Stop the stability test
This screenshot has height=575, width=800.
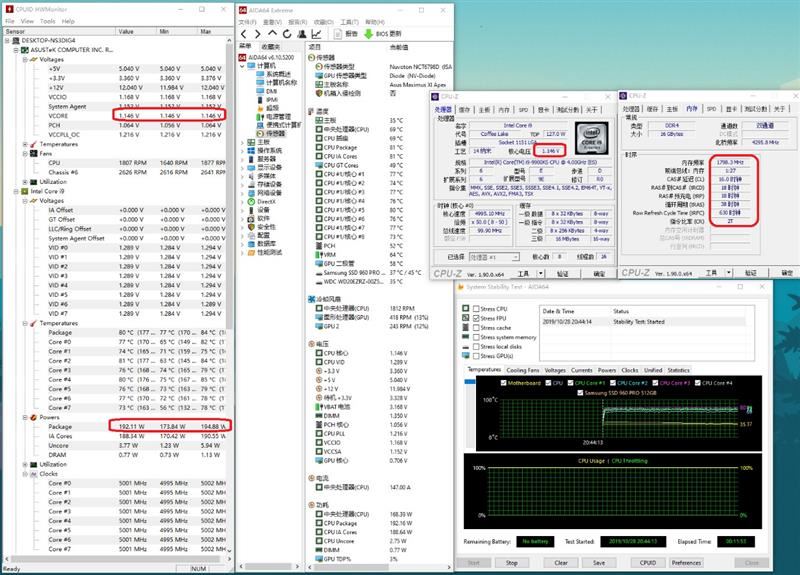point(511,562)
